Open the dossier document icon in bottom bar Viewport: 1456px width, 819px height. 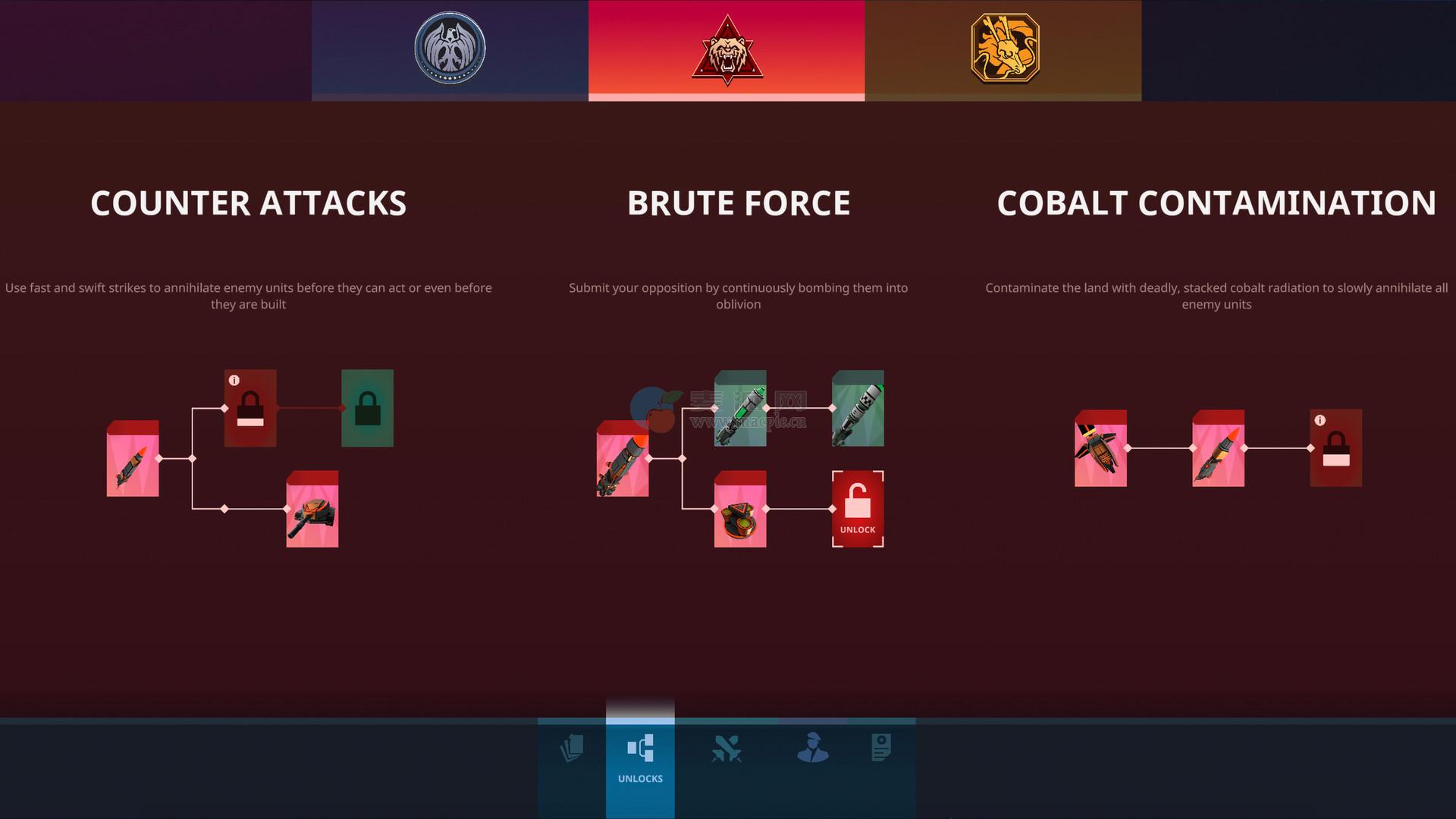pyautogui.click(x=881, y=748)
